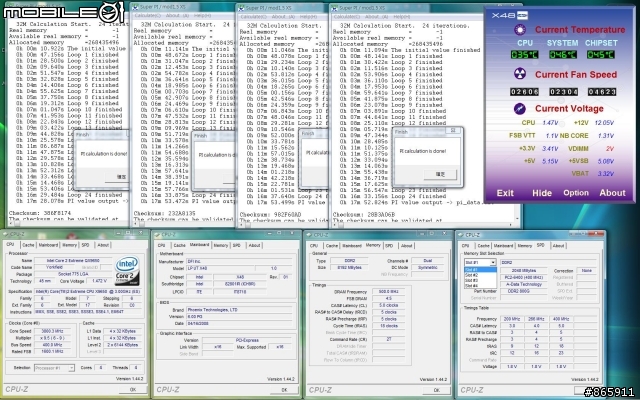This screenshot has width=640, height=400.
Task: Select CPU tab in CPU-Z Mainboard window
Action: pos(162,245)
